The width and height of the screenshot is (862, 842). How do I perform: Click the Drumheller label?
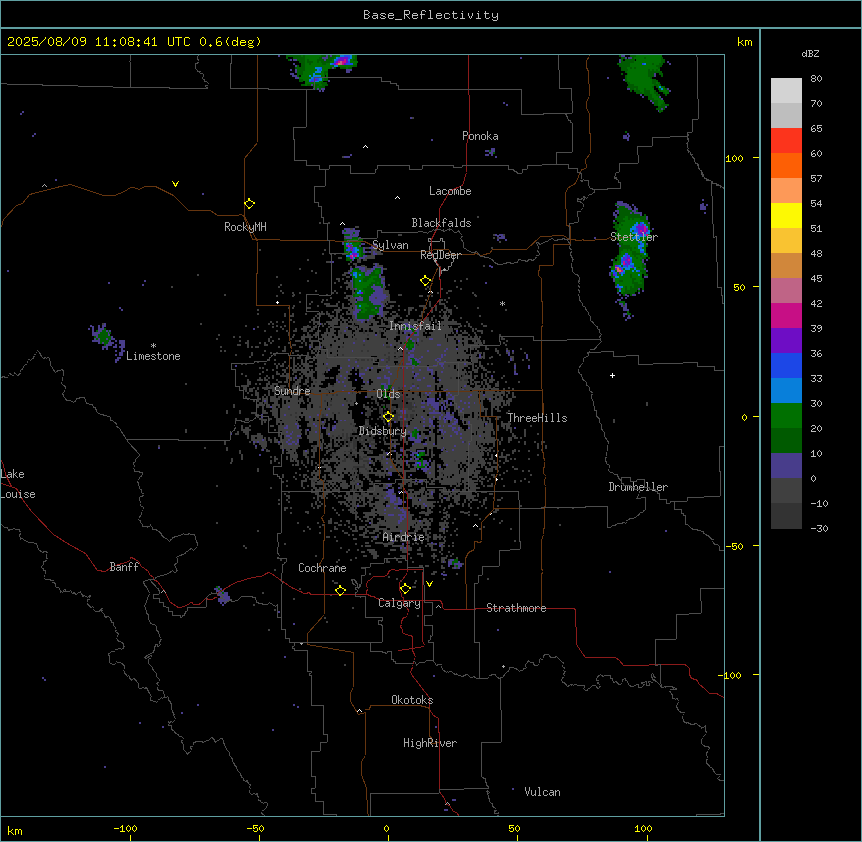638,487
